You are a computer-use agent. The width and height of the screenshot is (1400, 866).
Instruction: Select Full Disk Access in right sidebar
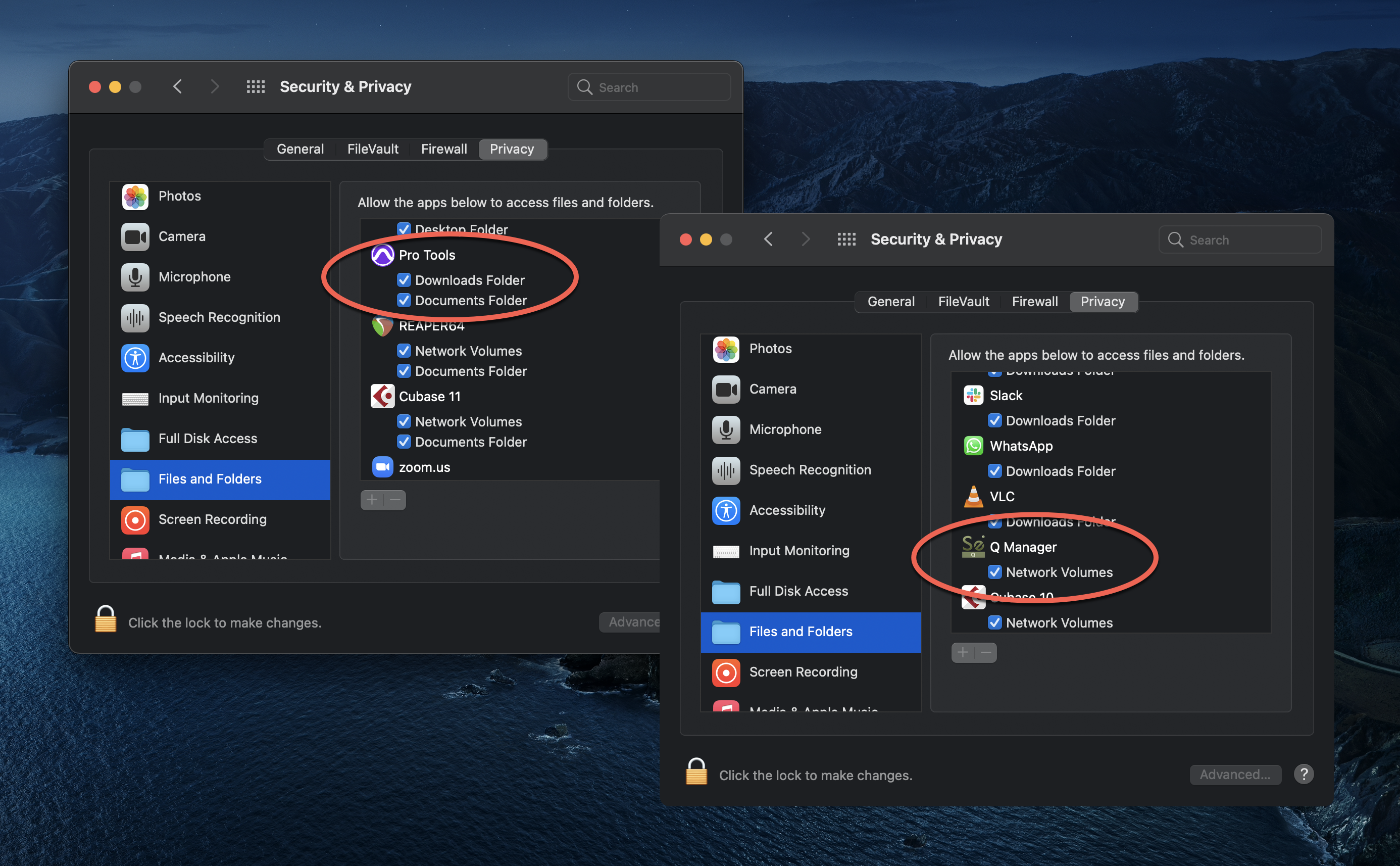(798, 591)
